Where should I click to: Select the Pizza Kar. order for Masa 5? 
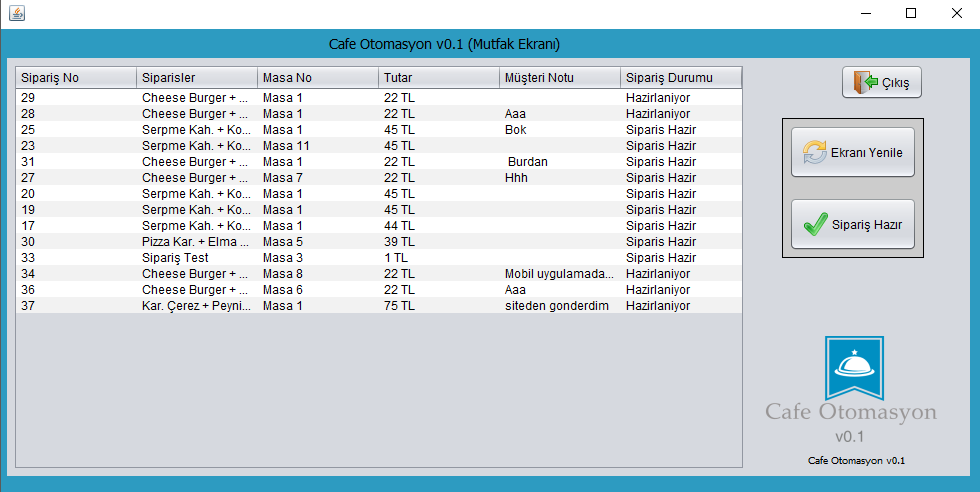tap(195, 242)
